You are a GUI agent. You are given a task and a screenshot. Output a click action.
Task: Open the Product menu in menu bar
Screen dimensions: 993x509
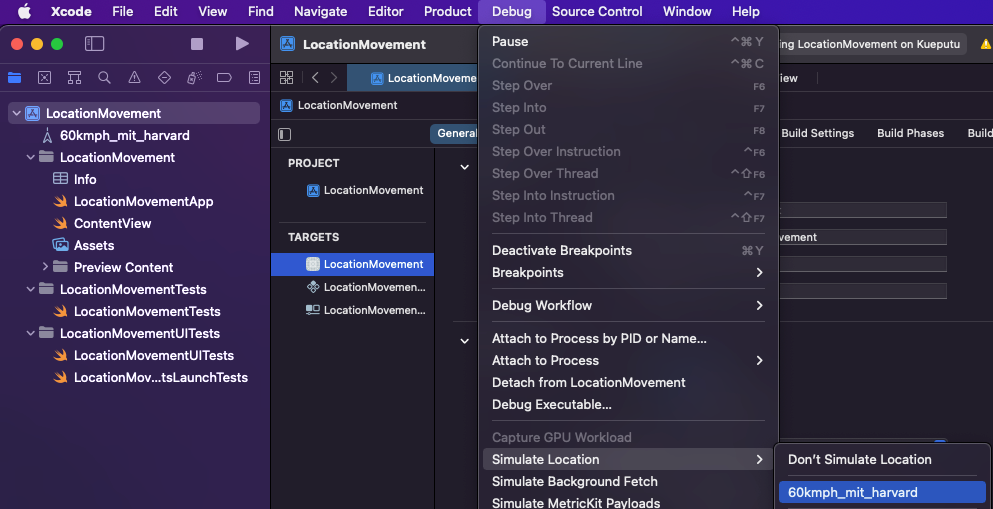[x=448, y=11]
